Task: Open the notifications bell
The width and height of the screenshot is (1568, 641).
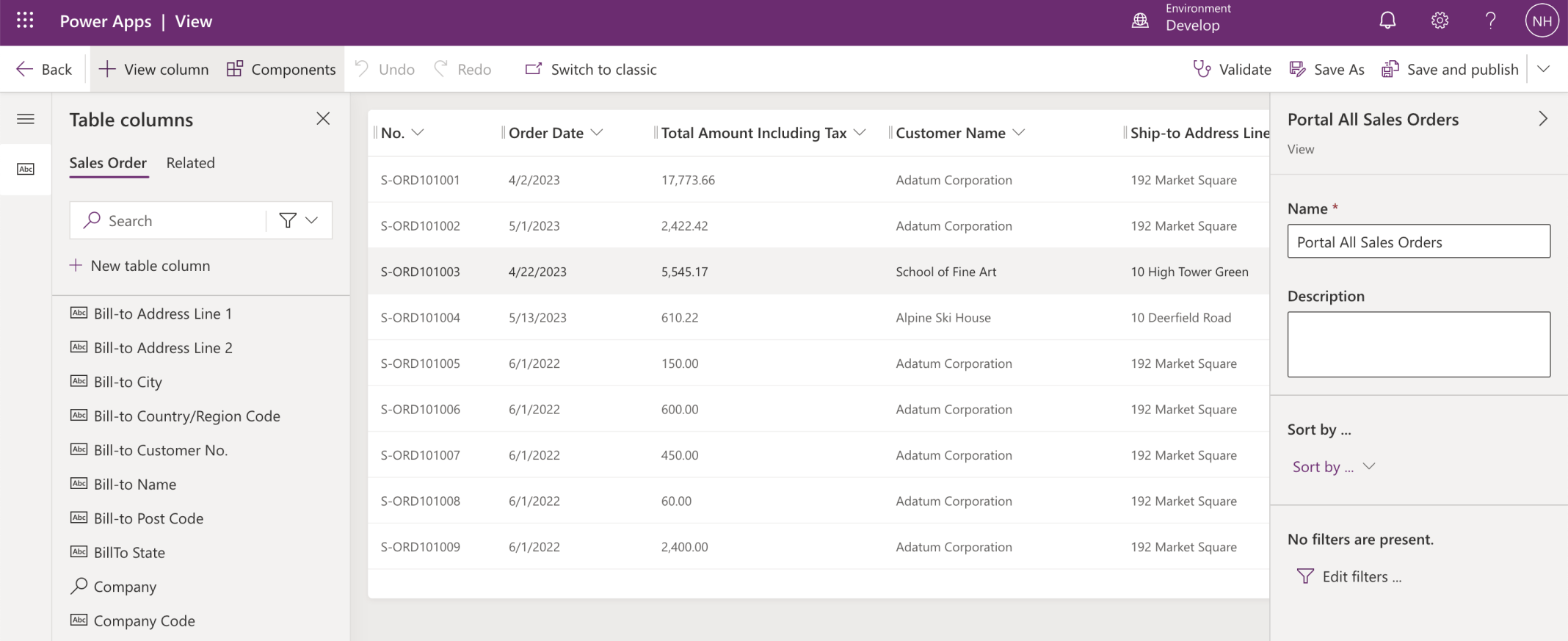Action: click(1387, 21)
